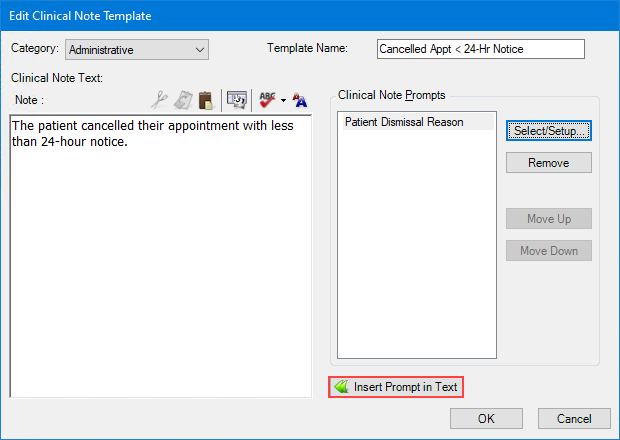Confirm with the OK button
The height and width of the screenshot is (440, 620).
[486, 418]
